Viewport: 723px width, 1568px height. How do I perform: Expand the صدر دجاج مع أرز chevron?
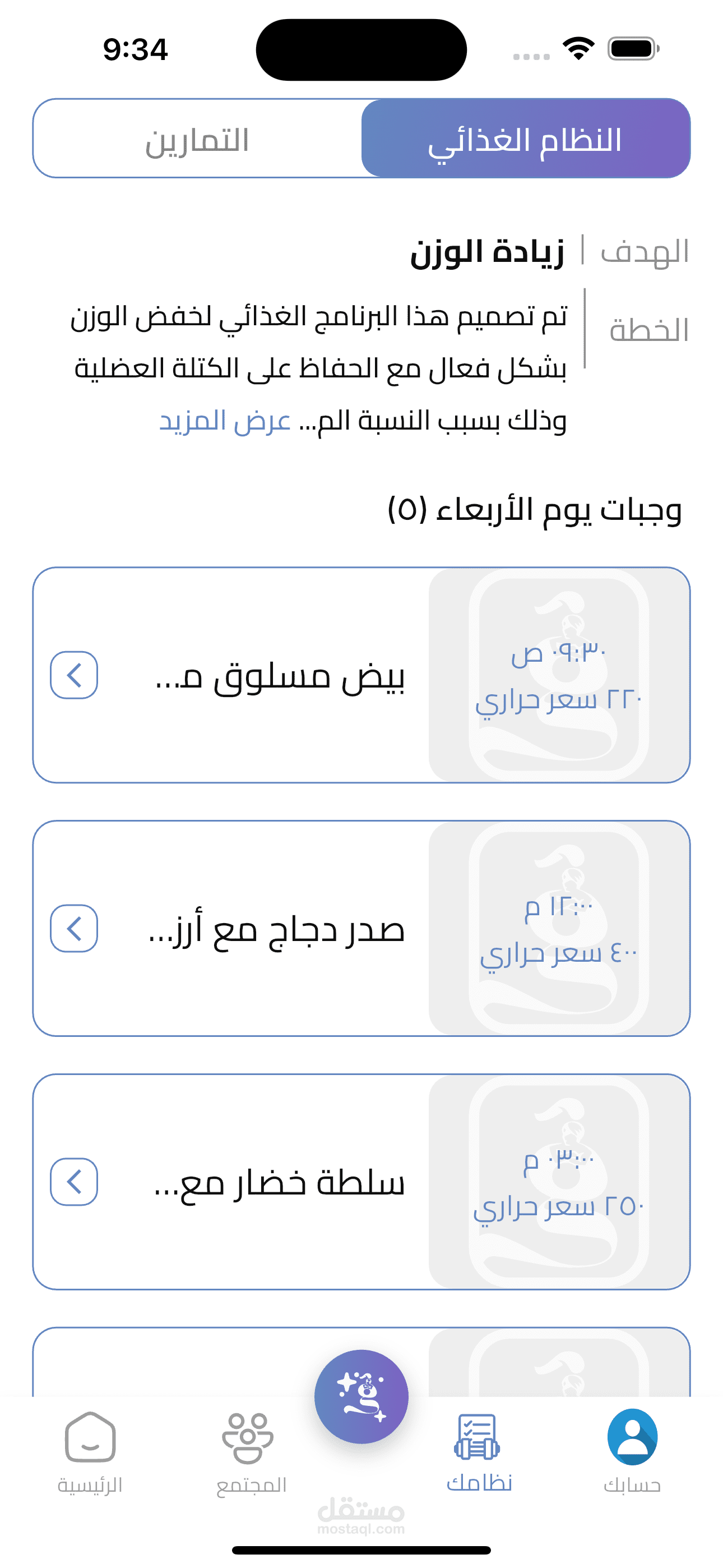point(73,928)
